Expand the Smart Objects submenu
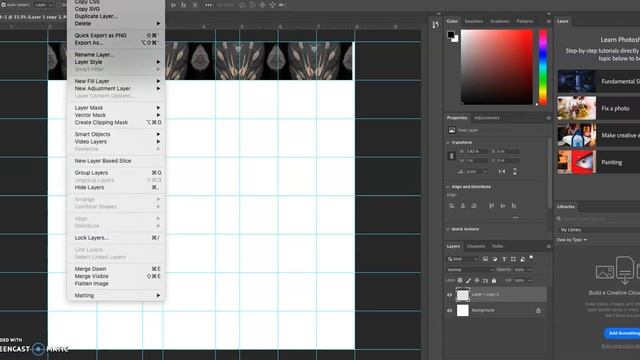This screenshot has width=640, height=360. 116,134
